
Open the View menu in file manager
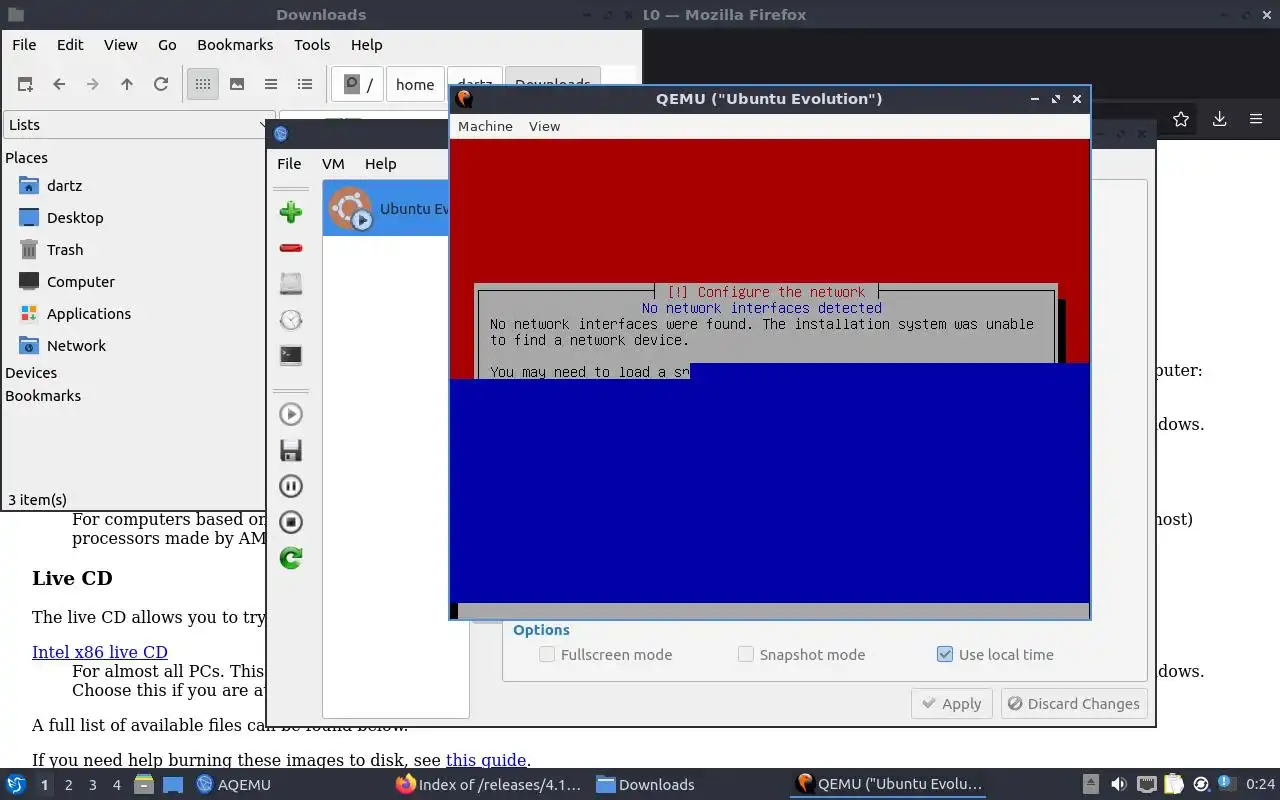pyautogui.click(x=120, y=45)
